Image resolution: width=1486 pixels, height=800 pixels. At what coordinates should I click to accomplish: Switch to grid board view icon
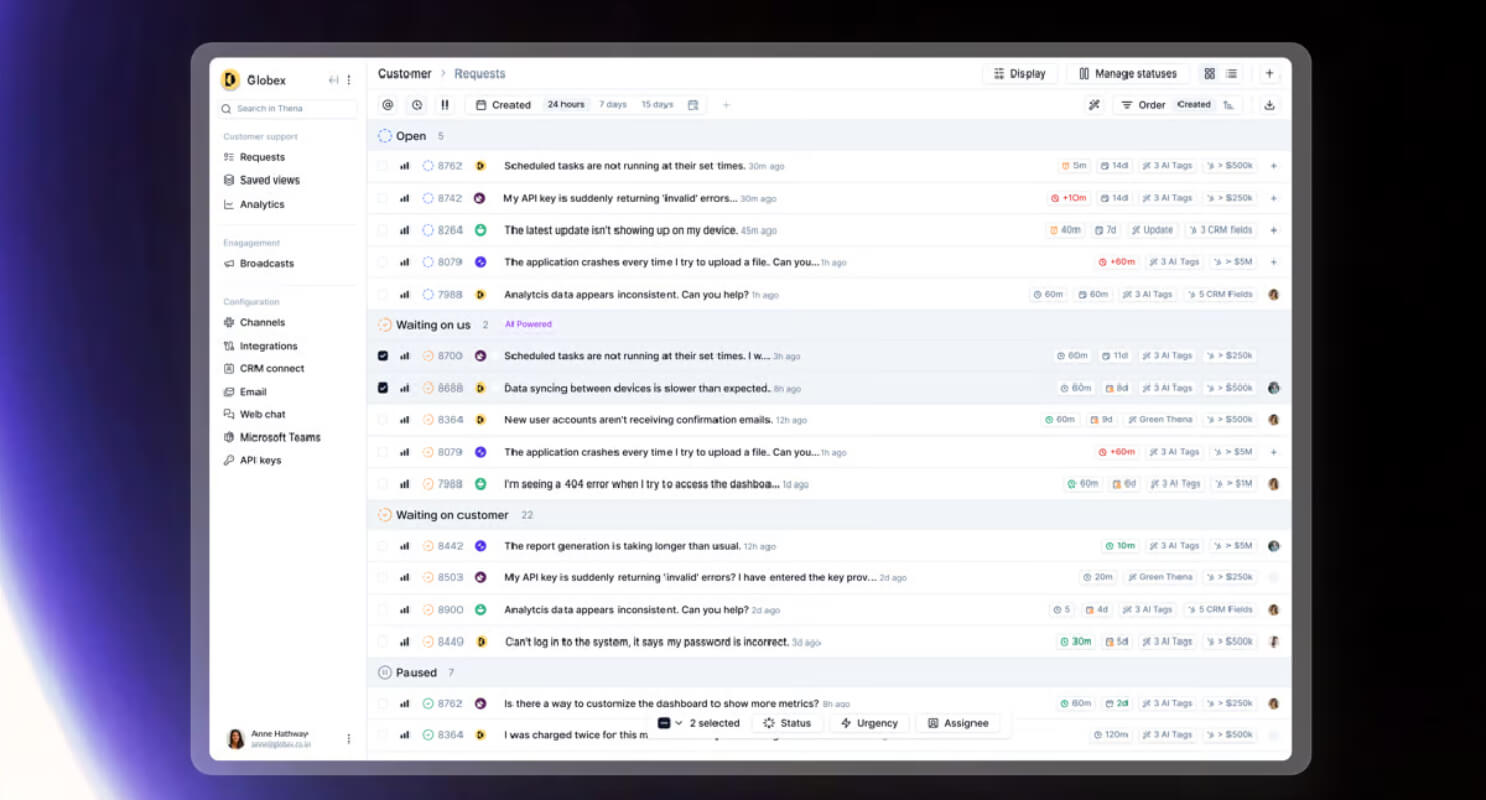click(1210, 74)
